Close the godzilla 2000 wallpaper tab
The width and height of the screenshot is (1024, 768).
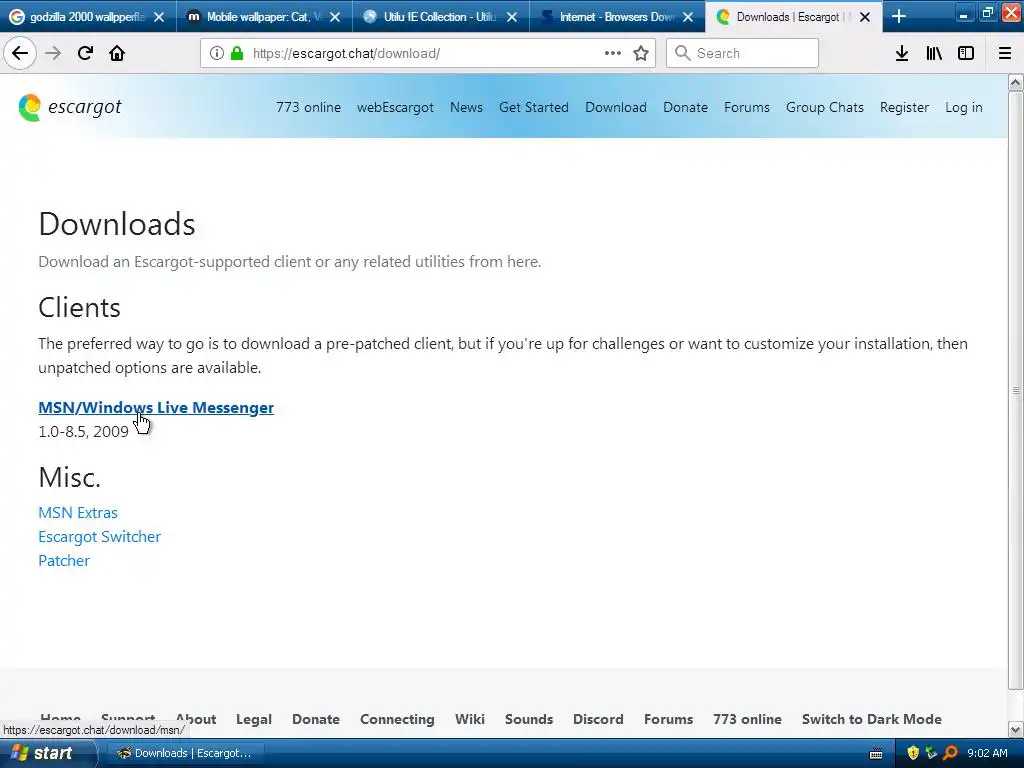(159, 17)
